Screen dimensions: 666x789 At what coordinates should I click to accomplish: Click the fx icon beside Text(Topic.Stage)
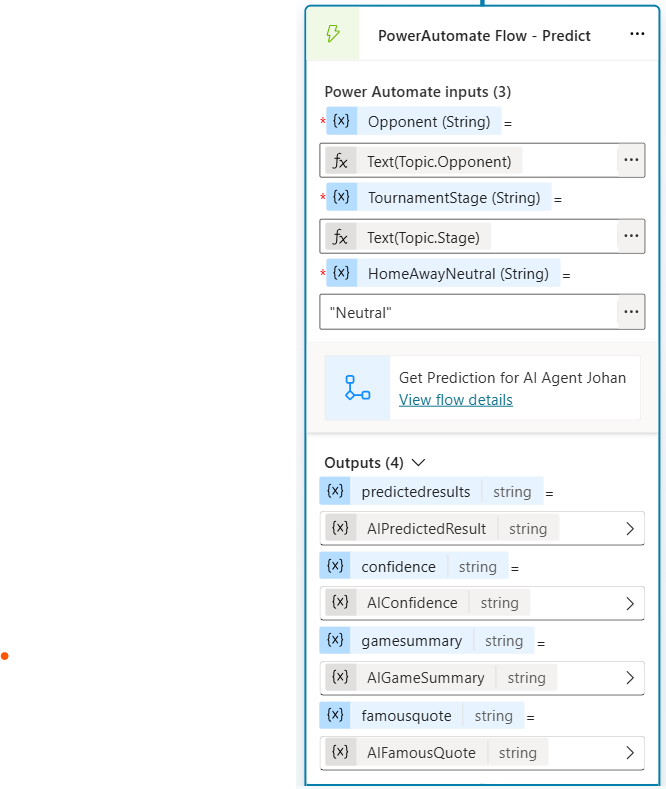tap(341, 237)
